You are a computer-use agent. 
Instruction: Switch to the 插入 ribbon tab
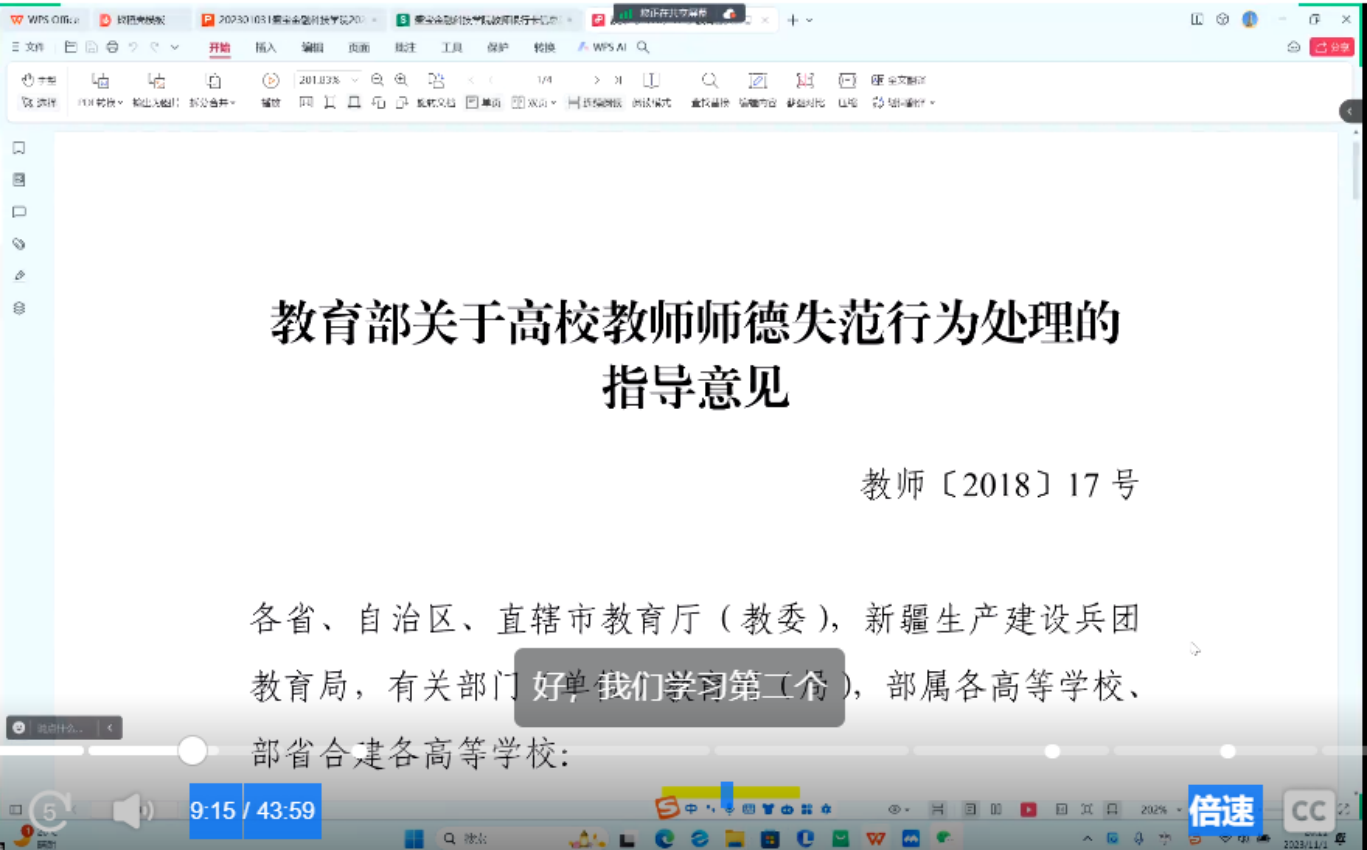pyautogui.click(x=265, y=47)
